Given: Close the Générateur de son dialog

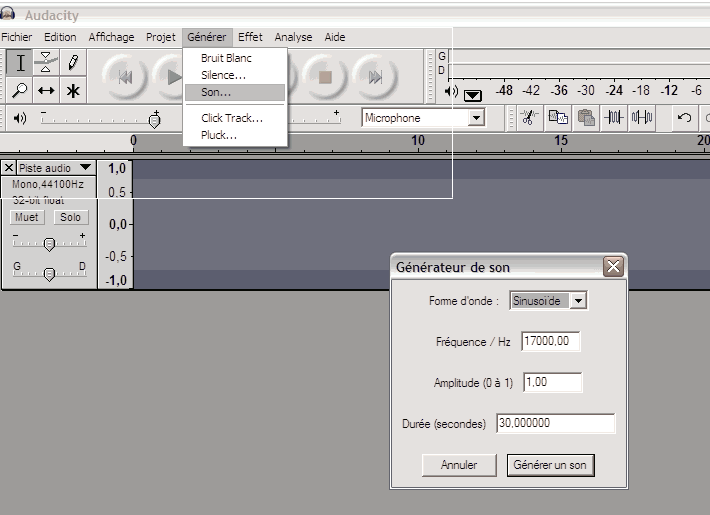Looking at the screenshot, I should pyautogui.click(x=614, y=266).
